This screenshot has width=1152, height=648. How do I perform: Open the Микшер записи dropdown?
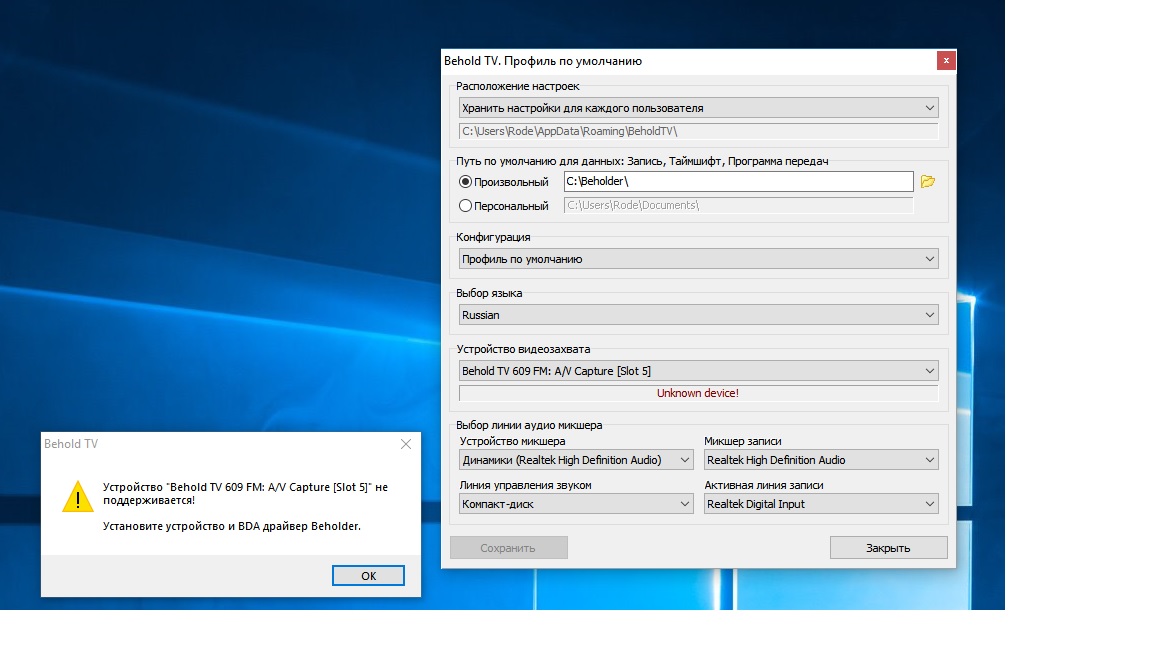click(x=821, y=460)
